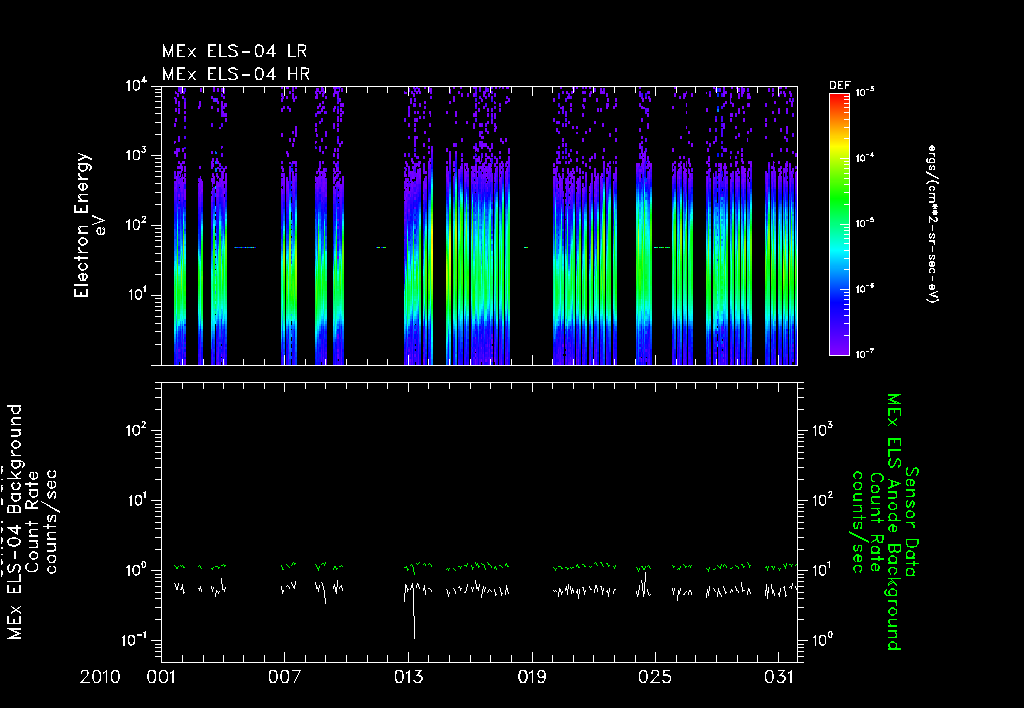Image resolution: width=1024 pixels, height=708 pixels.
Task: Click the 10^3 tick on the right green axis
Action: (823, 430)
